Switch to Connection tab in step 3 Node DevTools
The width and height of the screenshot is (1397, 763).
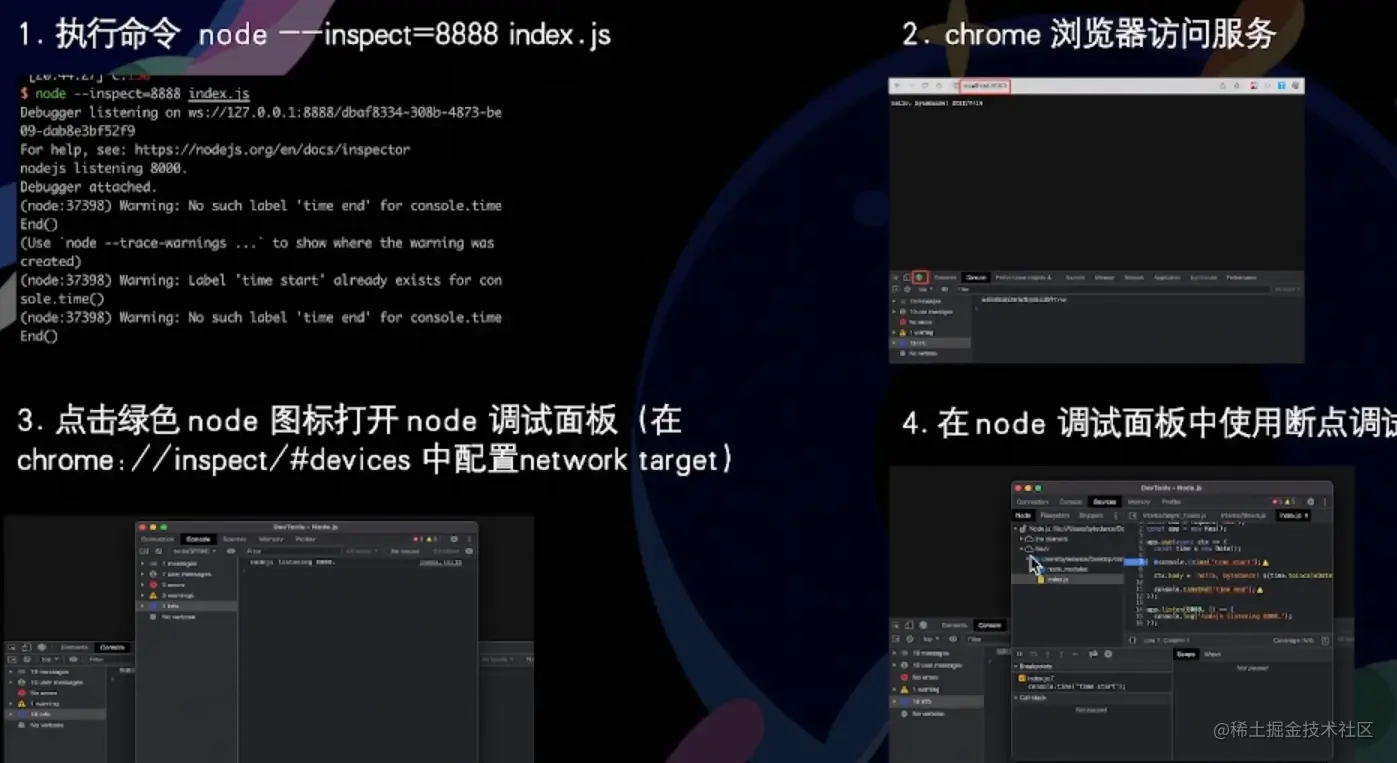[157, 539]
